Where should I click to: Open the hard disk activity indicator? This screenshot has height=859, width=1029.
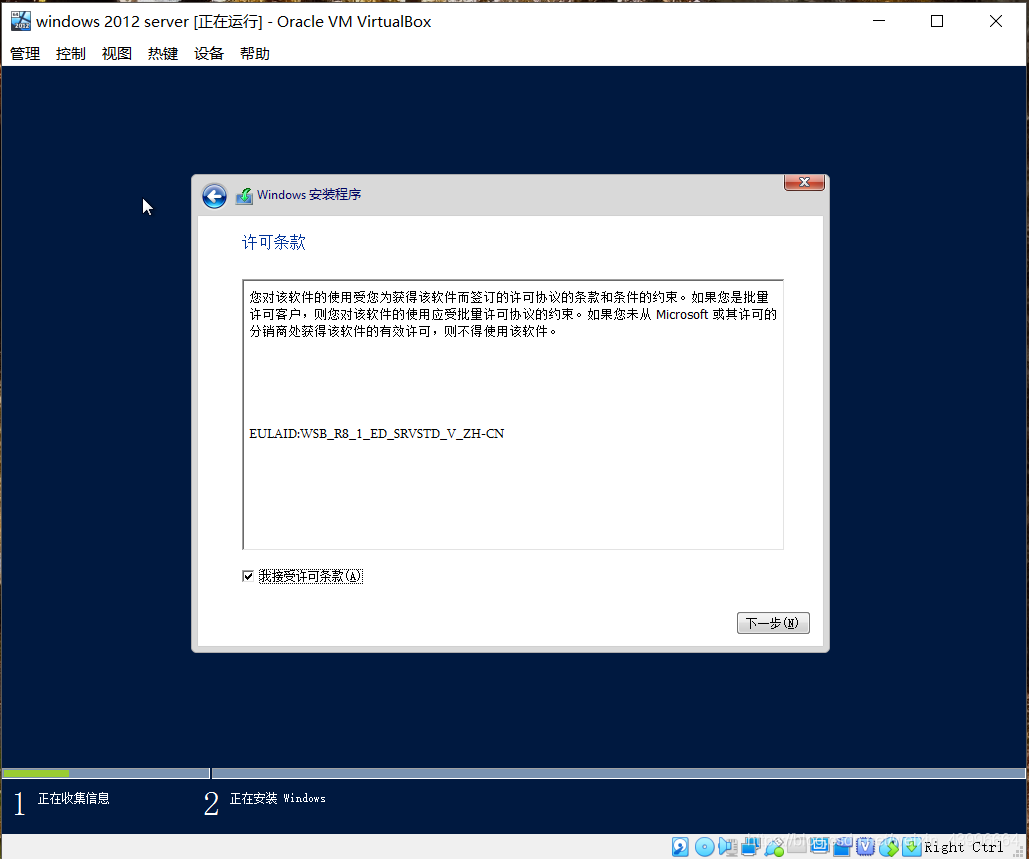[680, 847]
